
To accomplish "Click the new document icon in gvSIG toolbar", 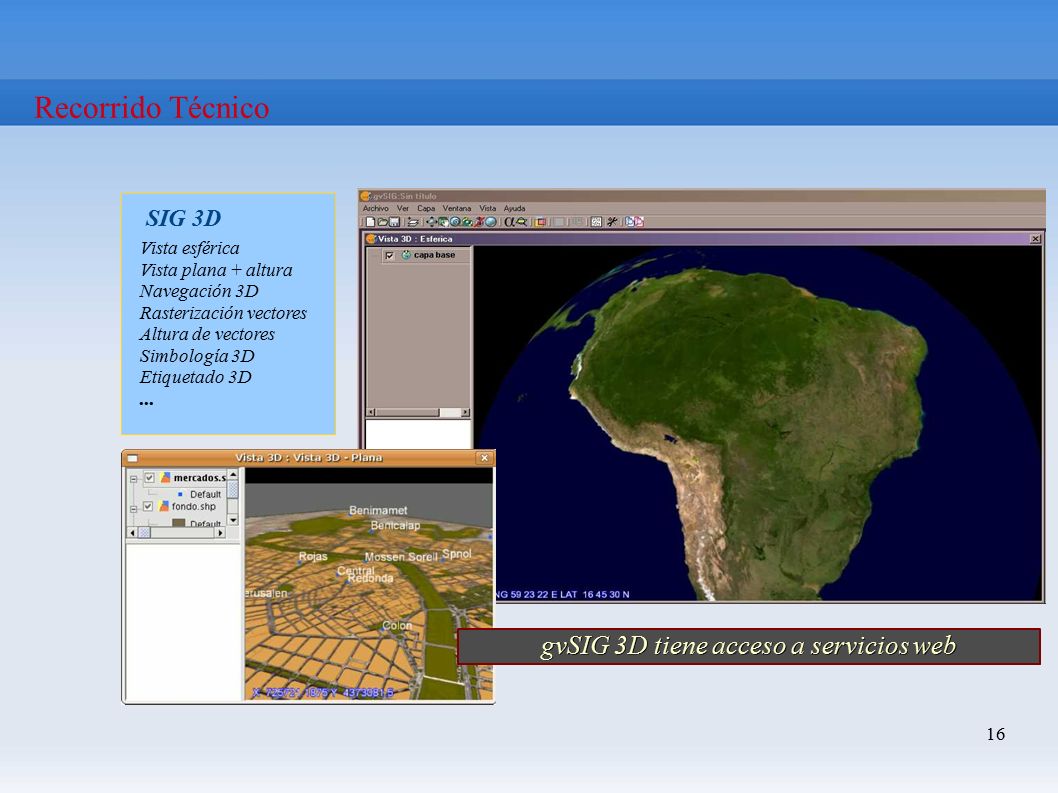I will [370, 222].
